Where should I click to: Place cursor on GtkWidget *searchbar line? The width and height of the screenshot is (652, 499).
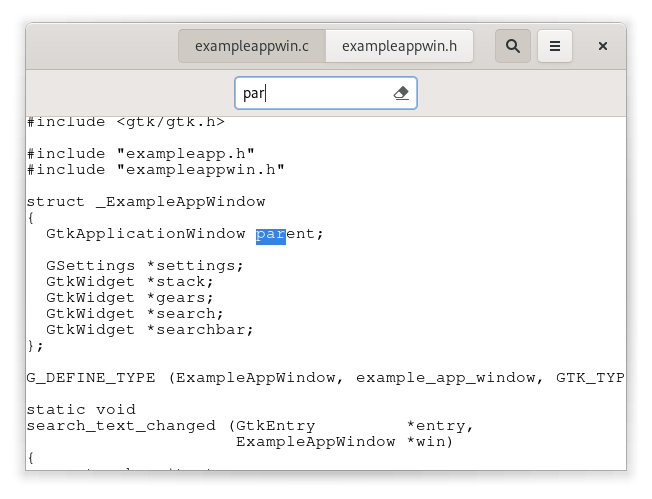click(x=149, y=330)
